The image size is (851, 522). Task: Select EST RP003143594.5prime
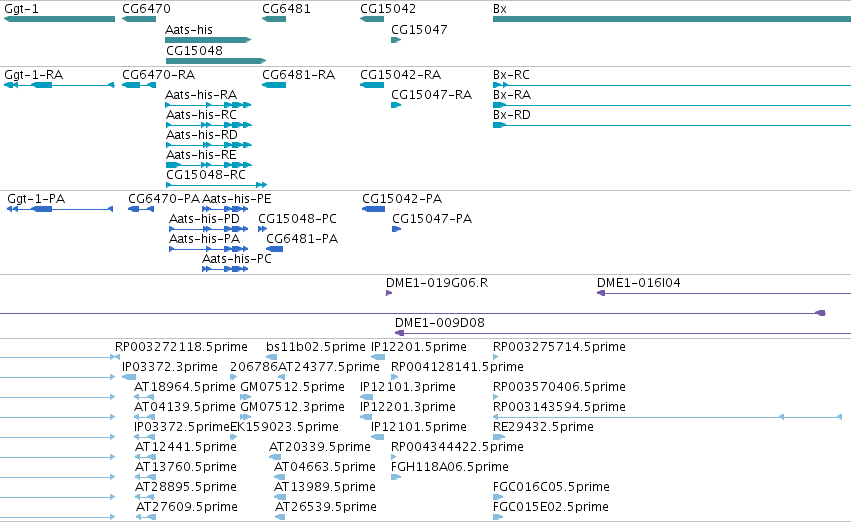click(x=559, y=407)
